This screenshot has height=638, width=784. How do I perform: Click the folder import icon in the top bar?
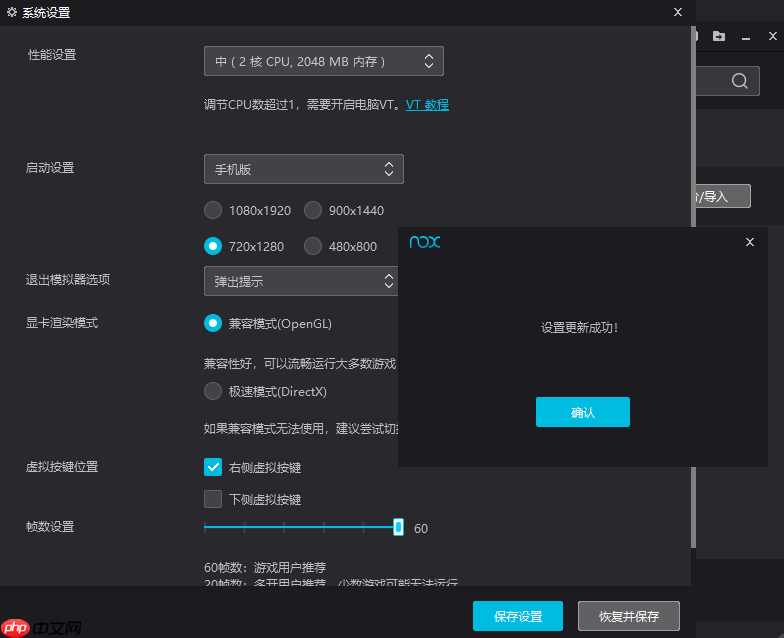pos(719,36)
